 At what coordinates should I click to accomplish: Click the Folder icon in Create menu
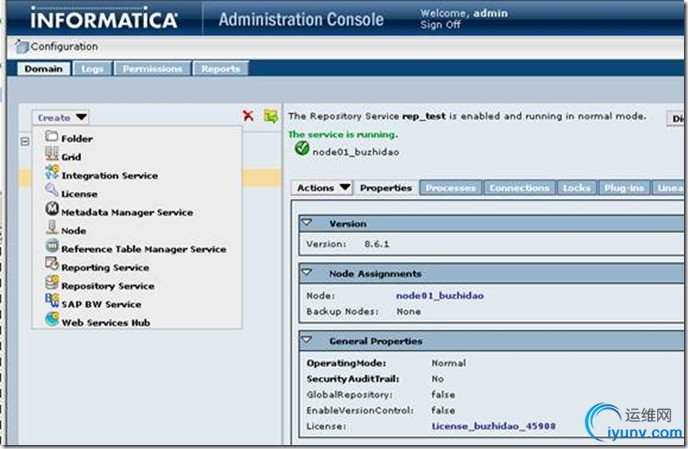(51, 136)
